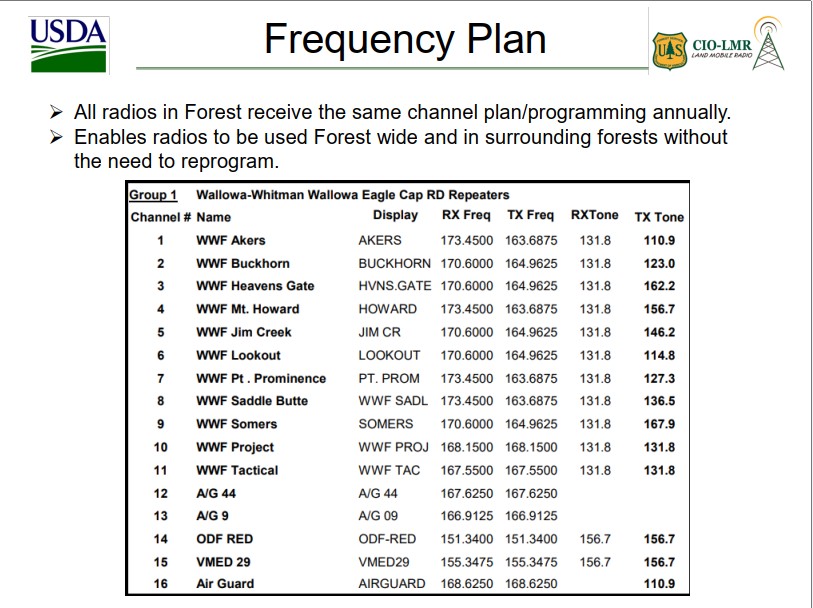
Task: Click RXTone 156.7 in the VMED 29 row
Action: [x=595, y=562]
